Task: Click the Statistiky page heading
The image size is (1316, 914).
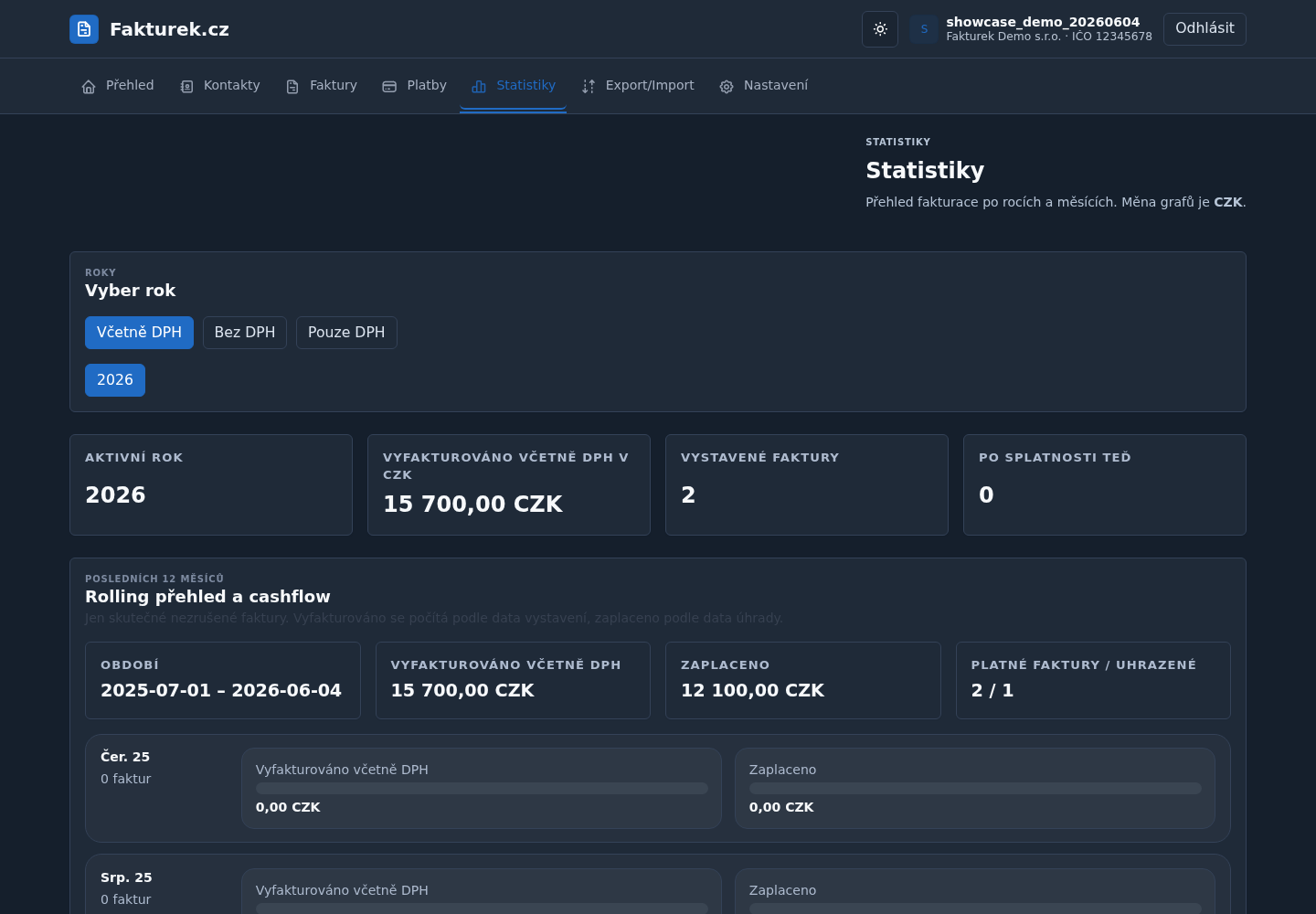Action: point(925,171)
